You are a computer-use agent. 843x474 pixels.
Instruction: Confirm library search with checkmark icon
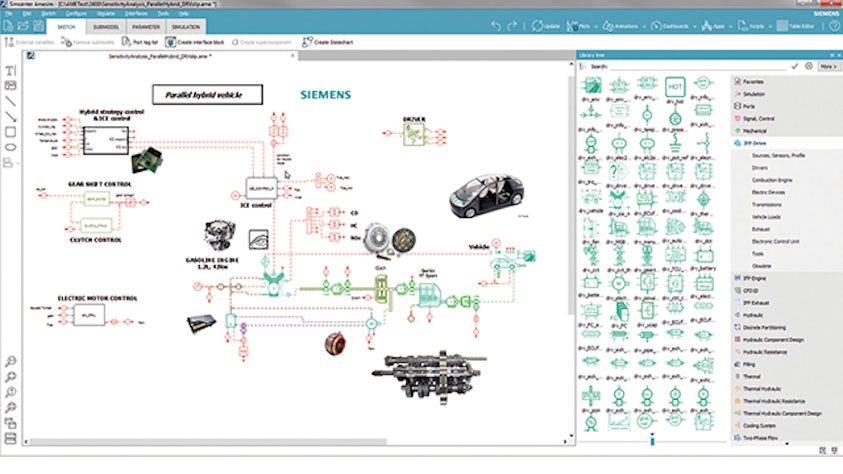(794, 66)
